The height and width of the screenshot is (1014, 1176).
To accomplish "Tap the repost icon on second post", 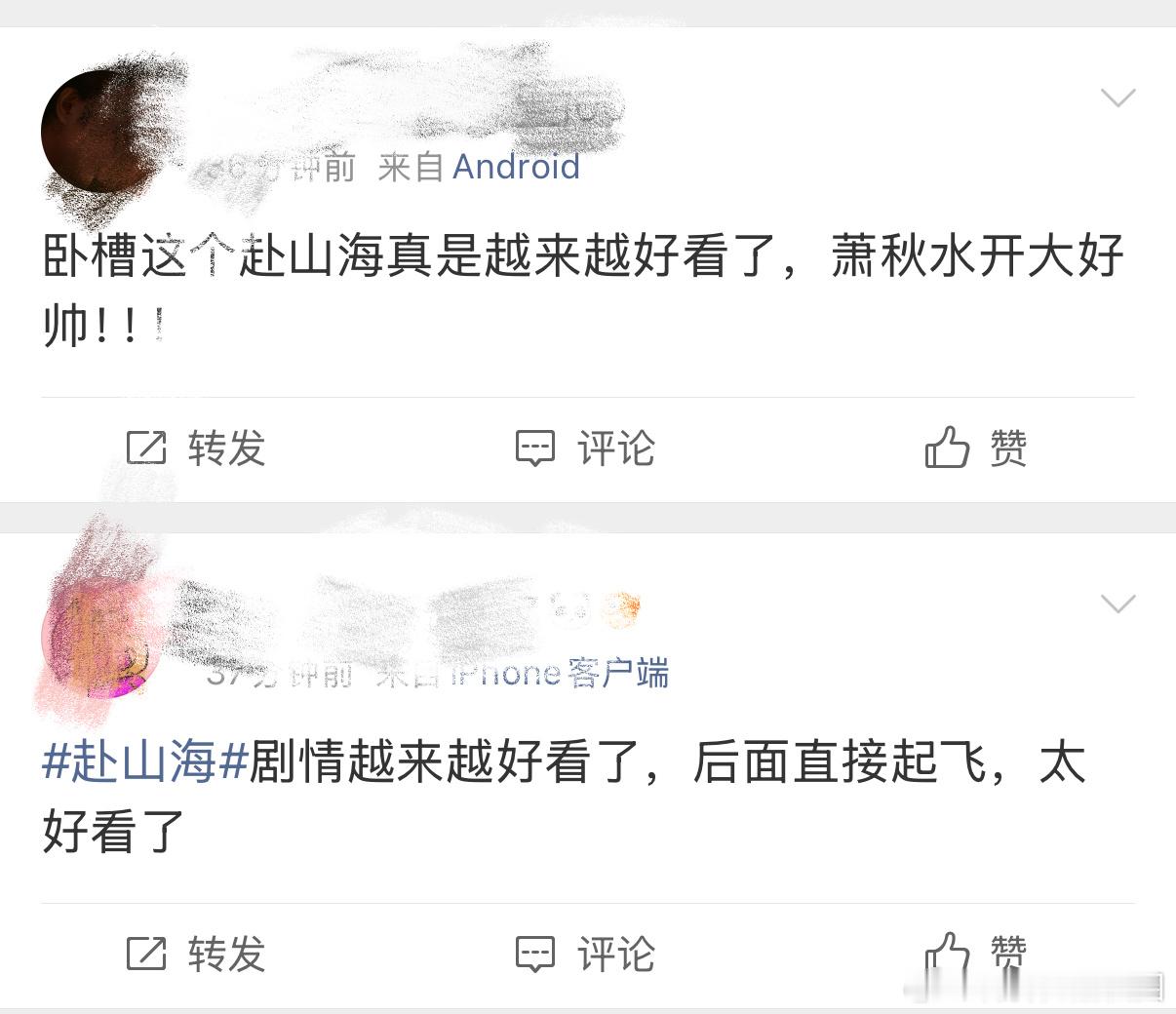I will point(147,953).
